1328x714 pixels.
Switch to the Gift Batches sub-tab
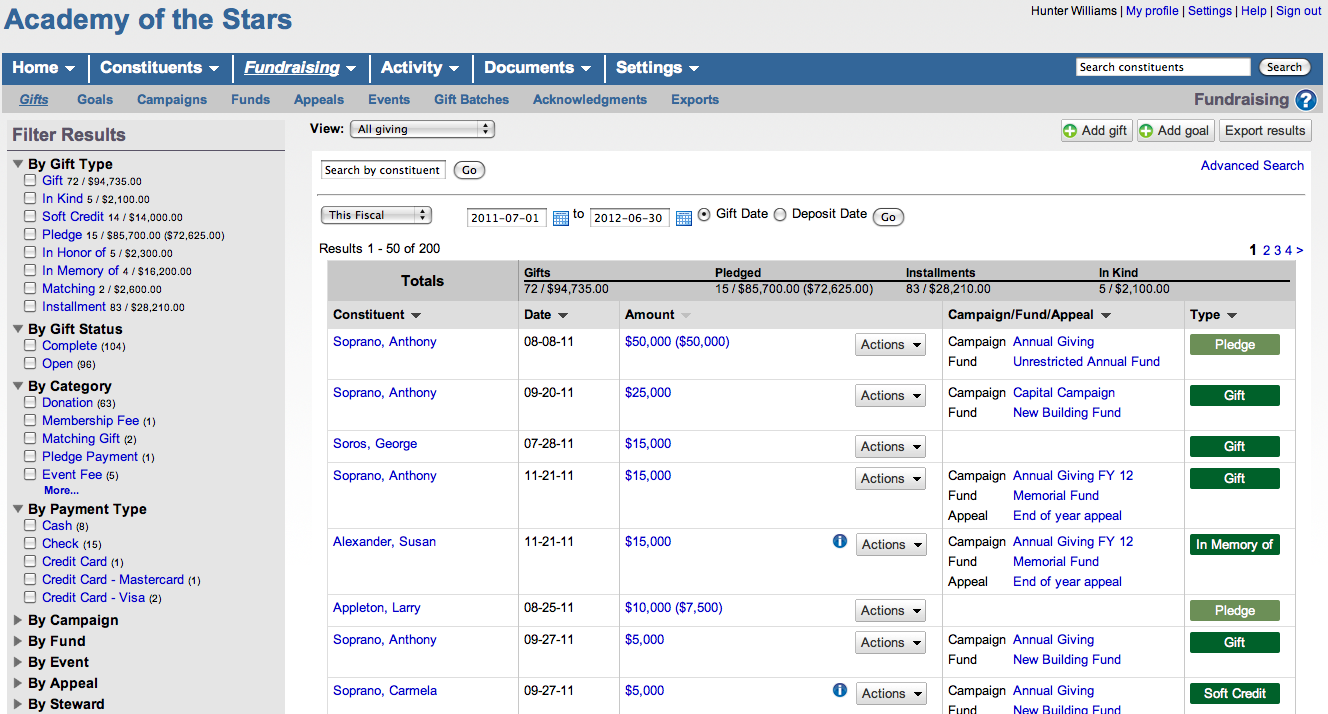471,100
